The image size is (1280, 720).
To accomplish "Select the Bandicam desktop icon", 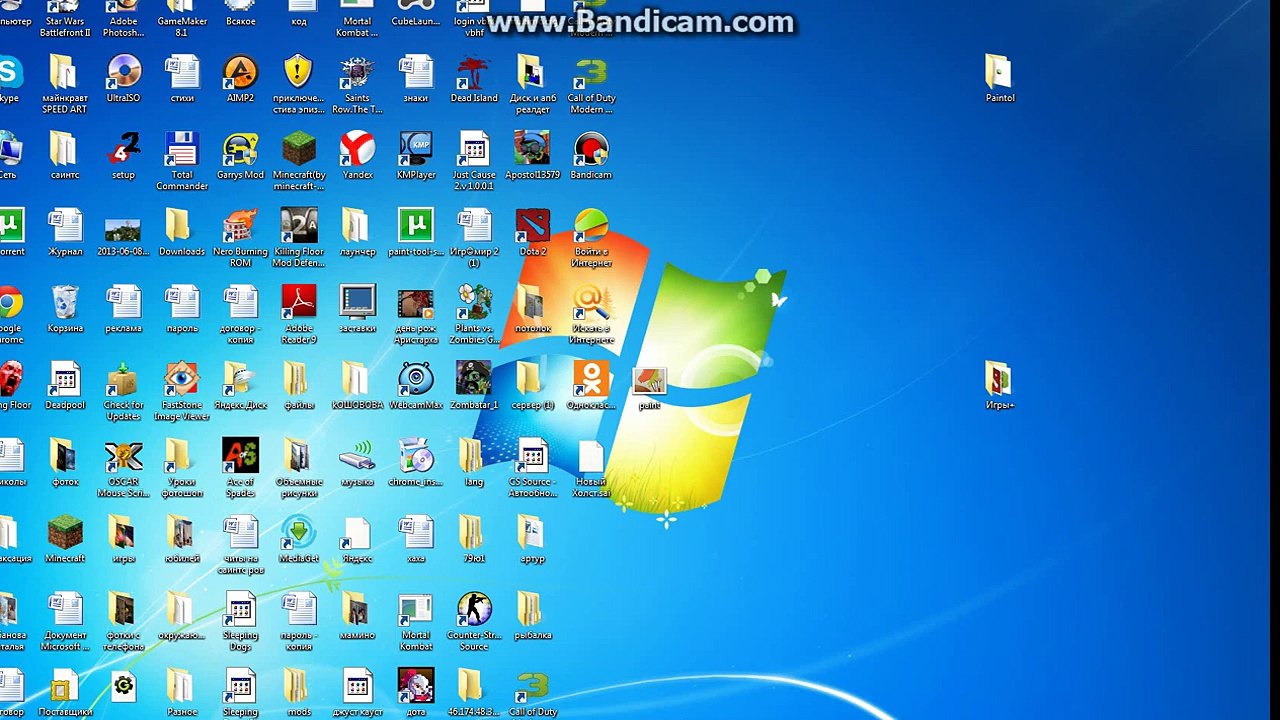I will click(x=591, y=156).
